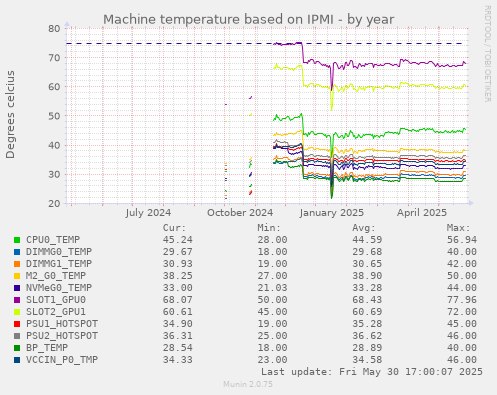This screenshot has width=497, height=395.
Task: Select the PSU1_HOTSPOT legend label
Action: tap(62, 324)
